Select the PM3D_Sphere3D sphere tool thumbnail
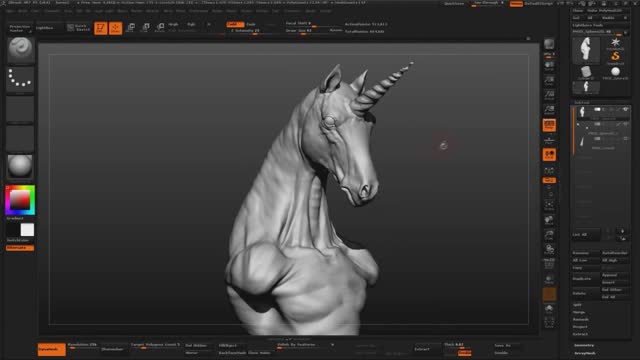This screenshot has height=360, width=640. pos(615,72)
